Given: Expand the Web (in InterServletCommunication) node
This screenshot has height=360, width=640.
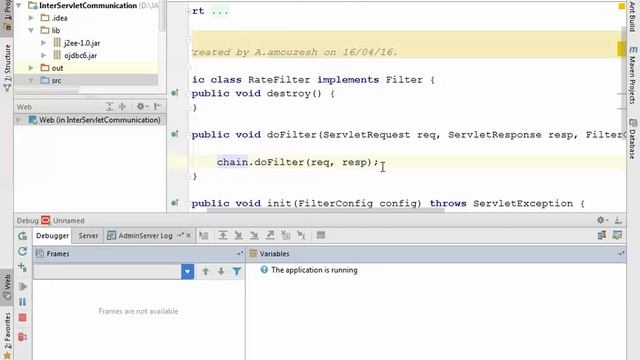Looking at the screenshot, I should click(18, 120).
